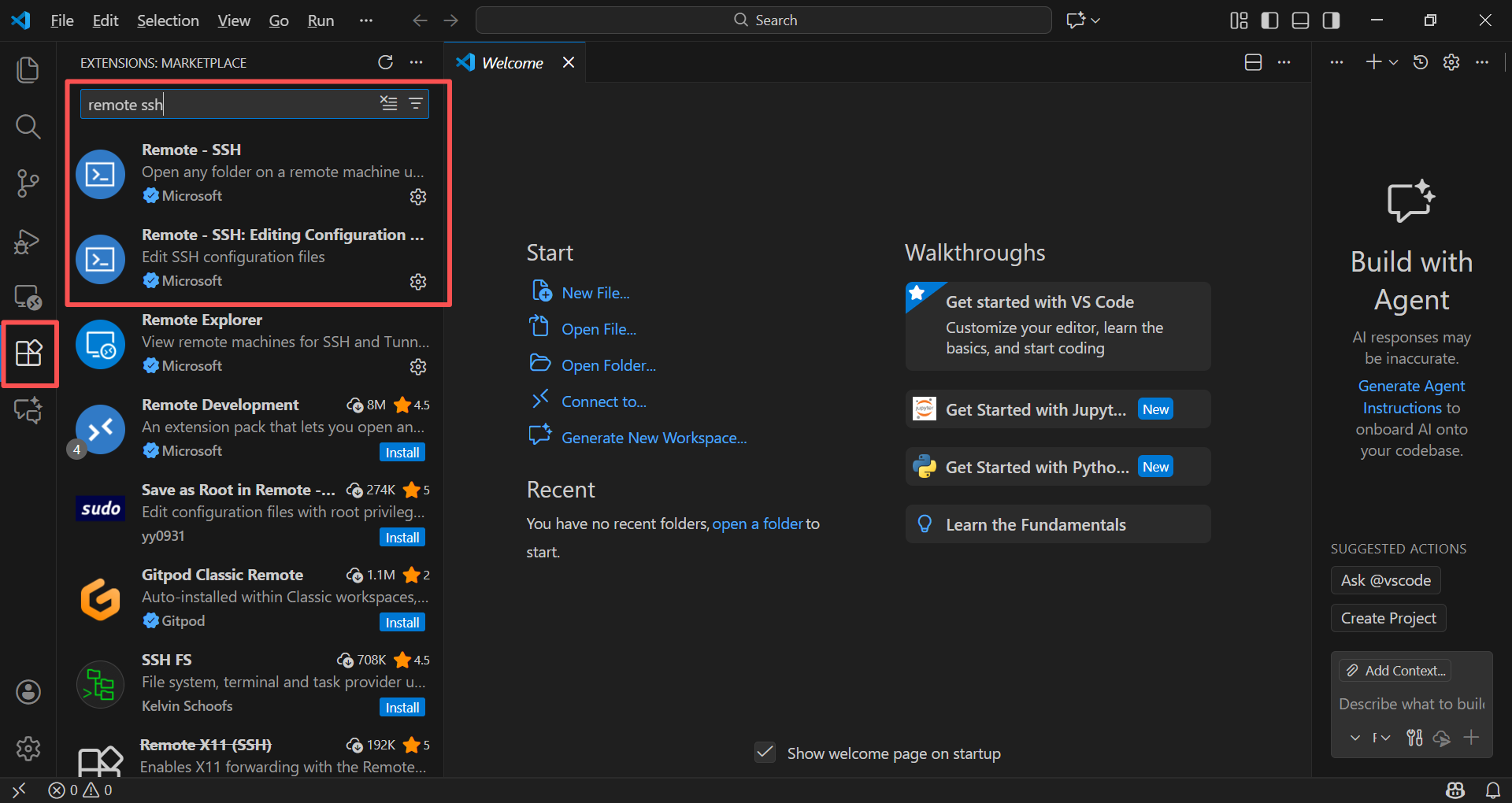The height and width of the screenshot is (803, 1512).
Task: Expand the overflow menu bar ellipsis
Action: coord(366,20)
